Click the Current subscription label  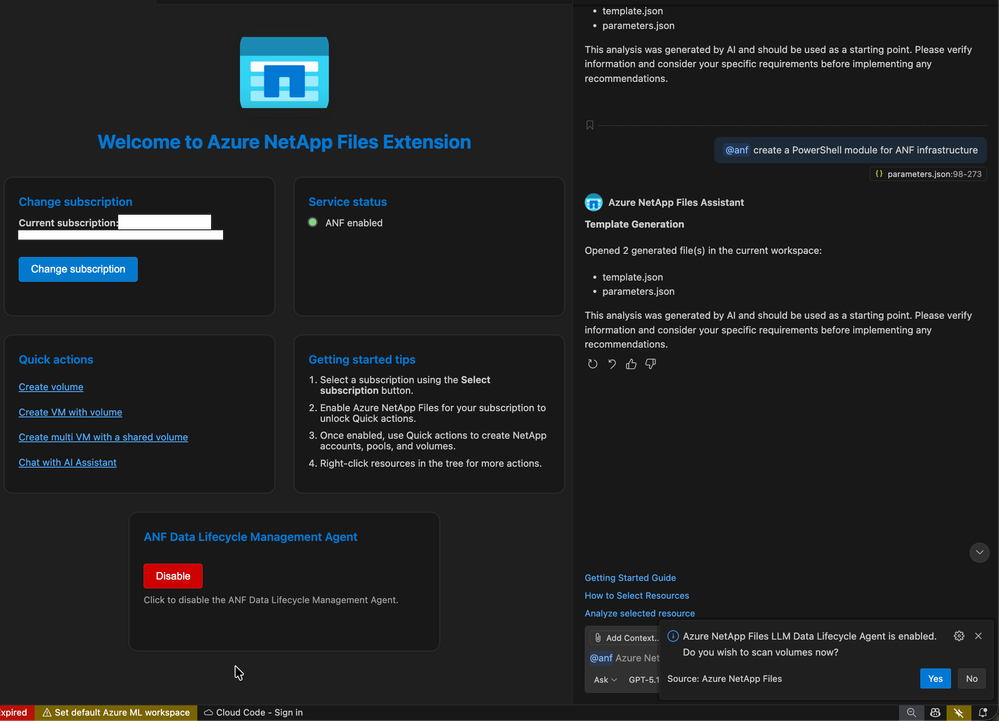[68, 223]
